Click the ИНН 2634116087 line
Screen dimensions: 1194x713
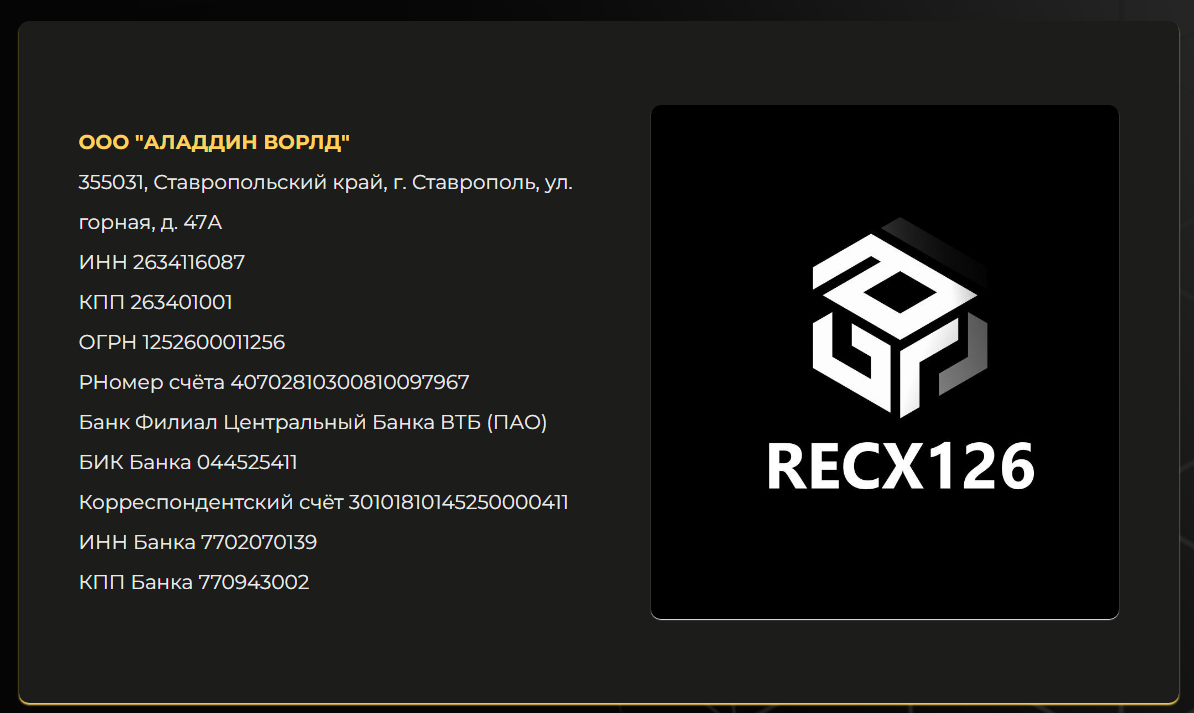pos(162,262)
